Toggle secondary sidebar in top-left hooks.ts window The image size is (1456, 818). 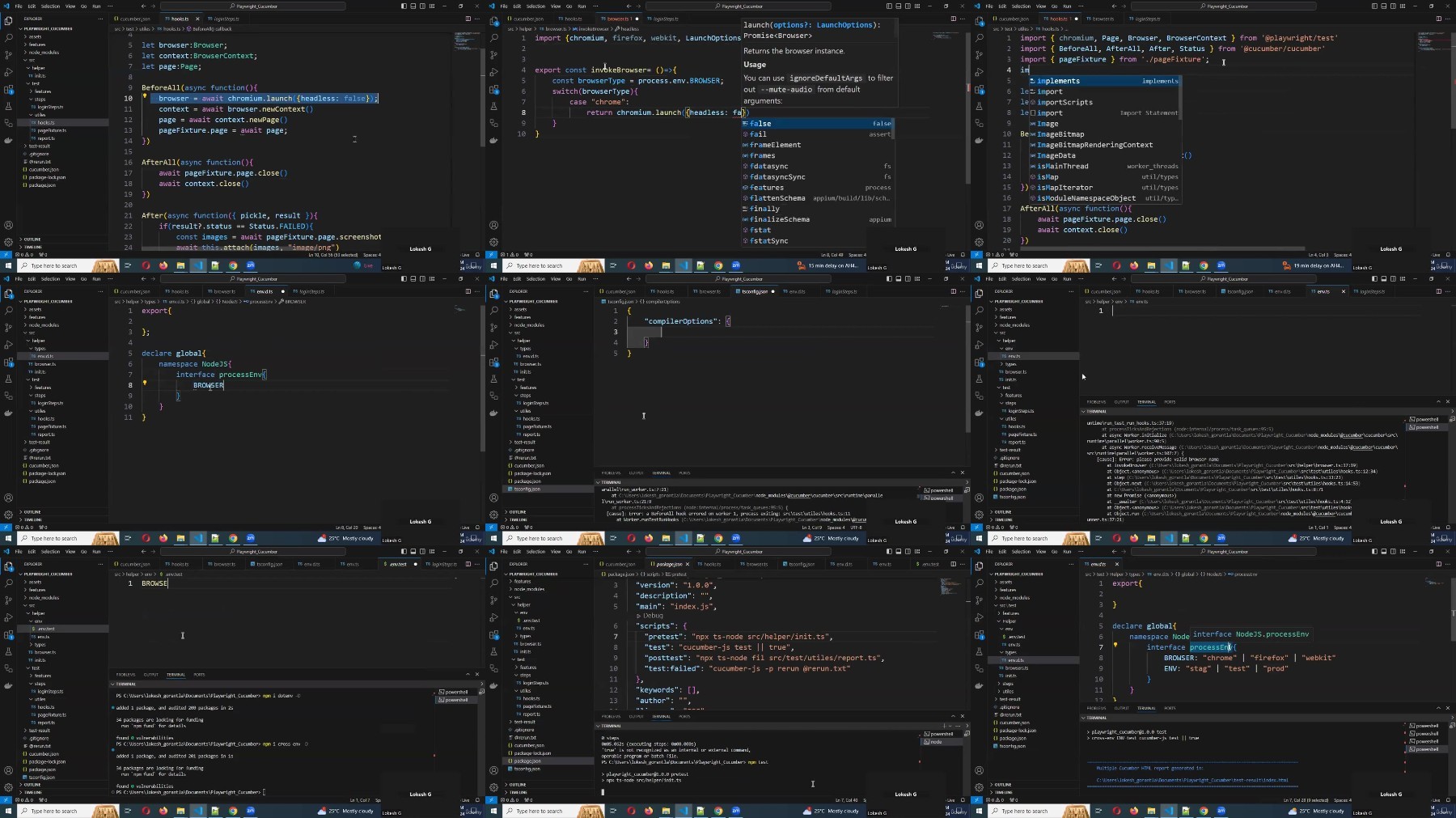pos(421,6)
